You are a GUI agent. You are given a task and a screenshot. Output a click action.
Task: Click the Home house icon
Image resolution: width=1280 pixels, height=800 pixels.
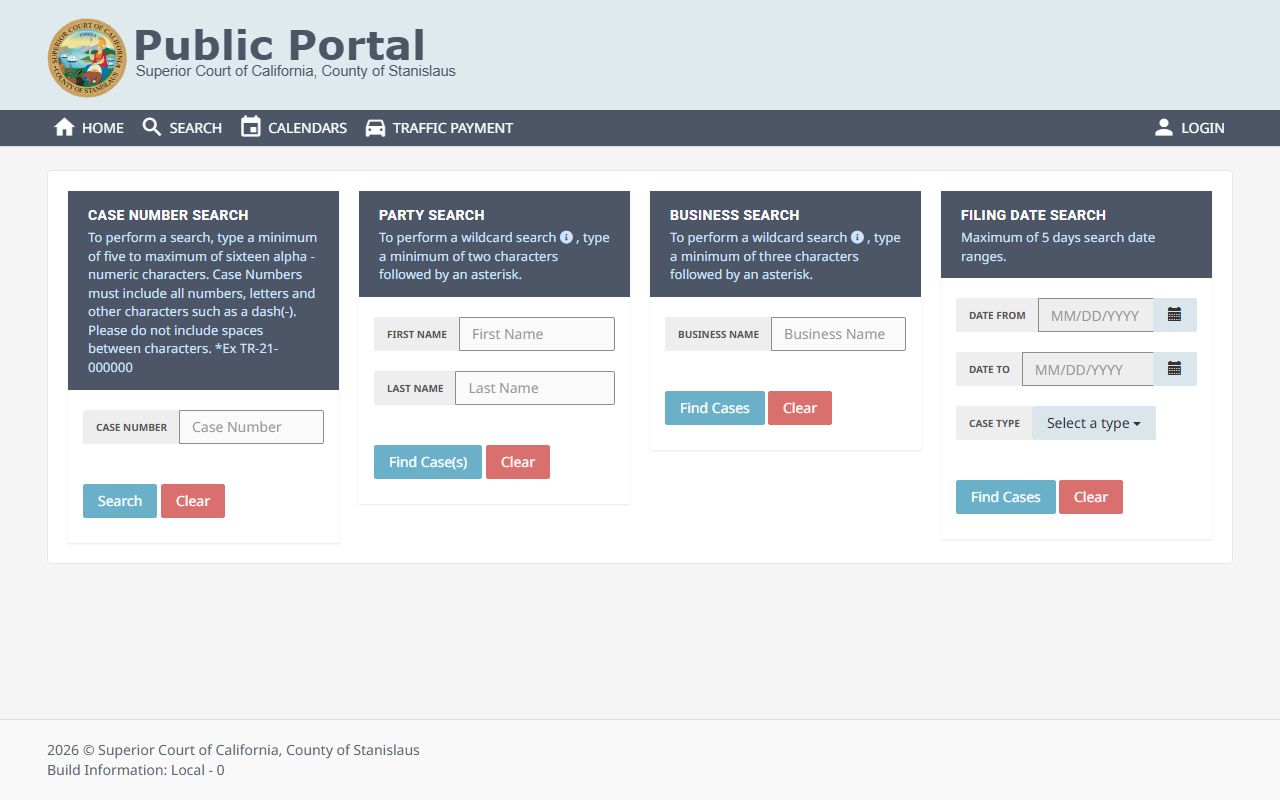click(x=65, y=127)
